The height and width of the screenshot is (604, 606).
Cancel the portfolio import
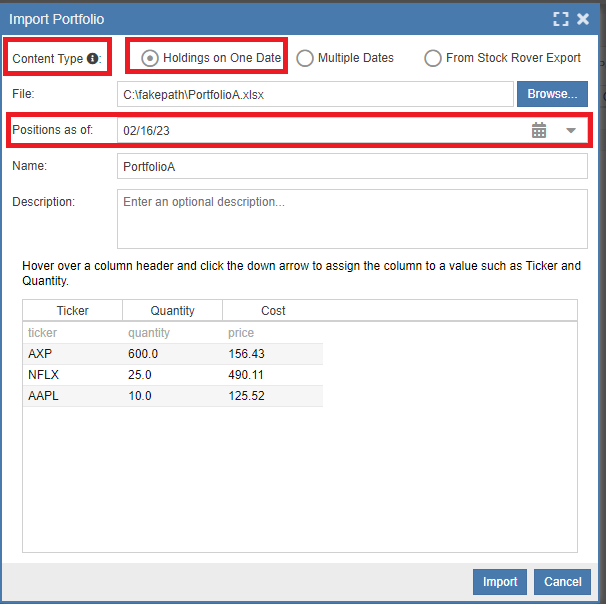562,582
